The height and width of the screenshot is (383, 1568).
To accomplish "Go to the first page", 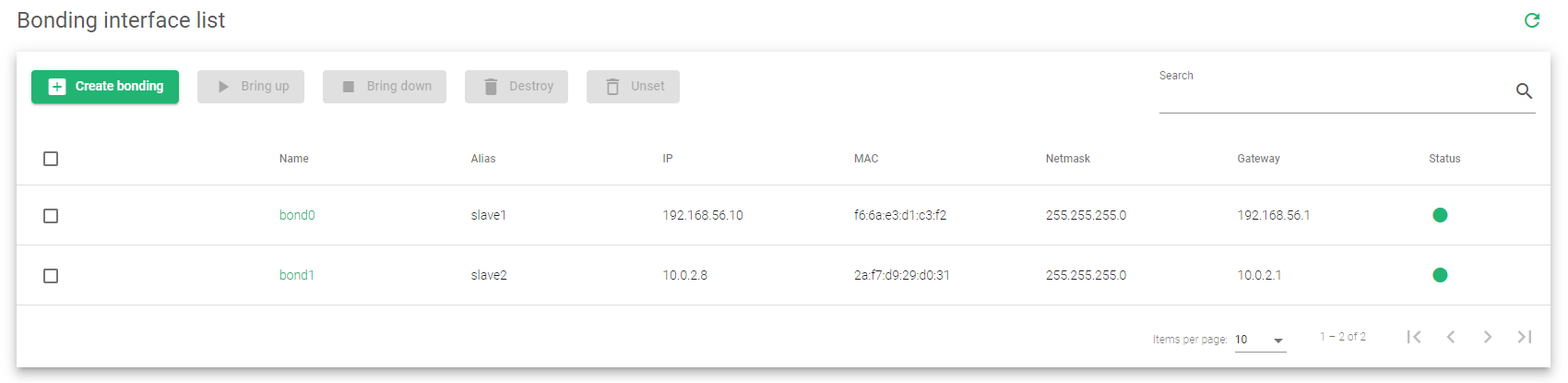I will click(x=1413, y=337).
